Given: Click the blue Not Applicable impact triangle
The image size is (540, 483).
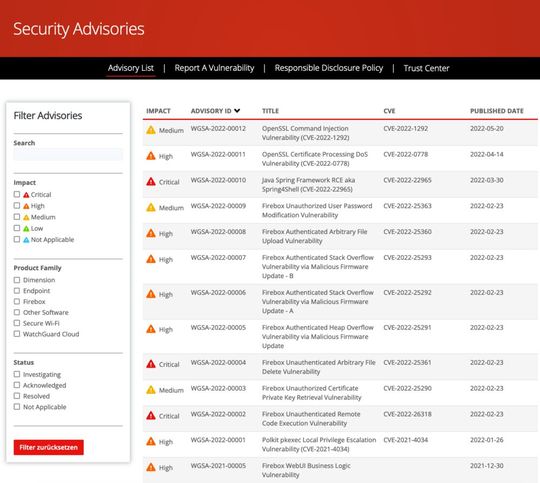Looking at the screenshot, I should (x=26, y=240).
